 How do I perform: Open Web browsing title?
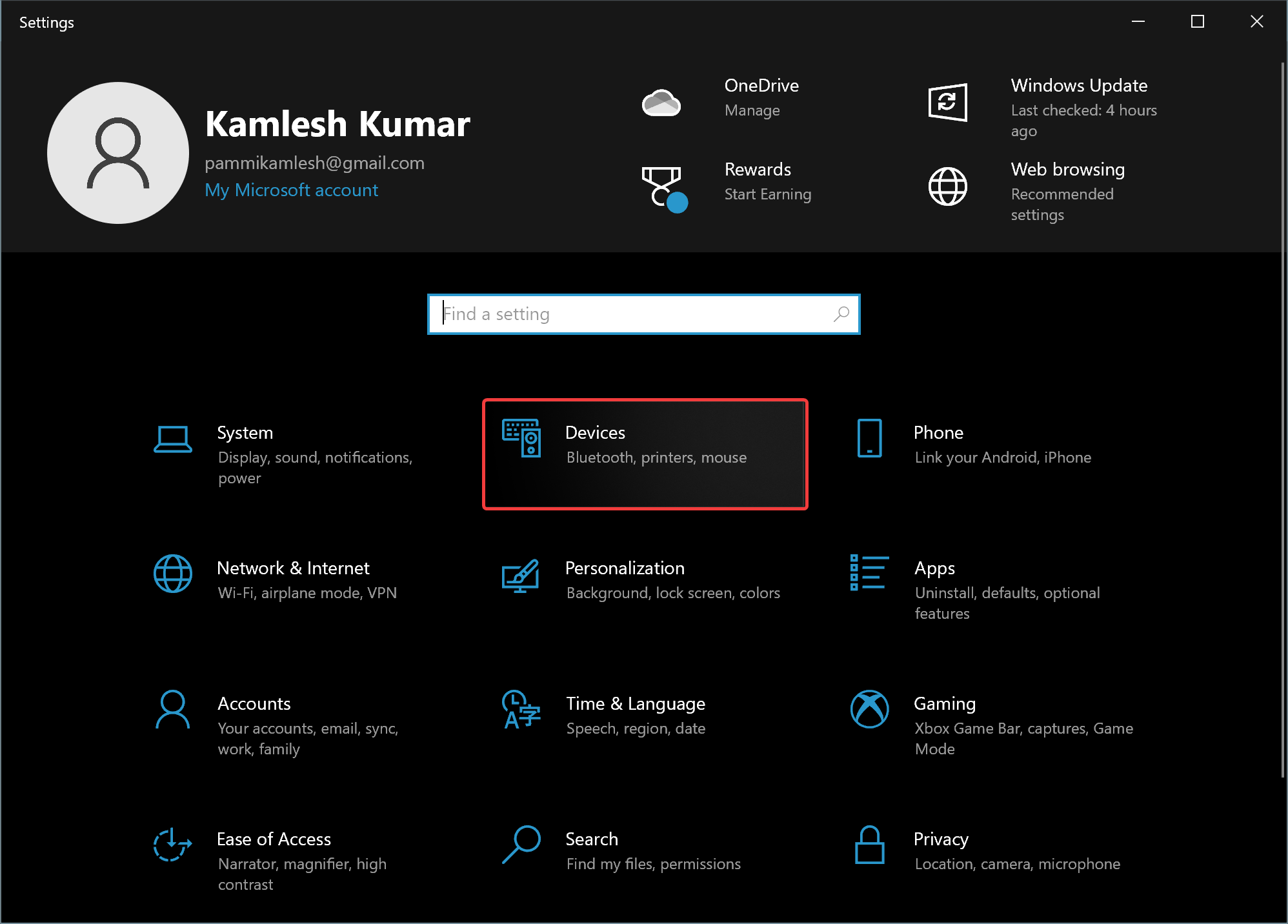1067,169
